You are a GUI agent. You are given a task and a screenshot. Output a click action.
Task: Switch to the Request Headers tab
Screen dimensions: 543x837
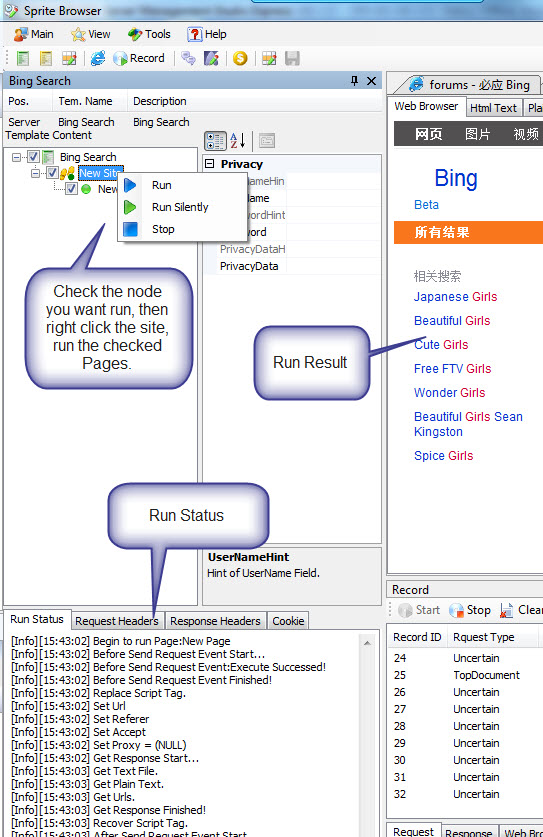tap(117, 621)
